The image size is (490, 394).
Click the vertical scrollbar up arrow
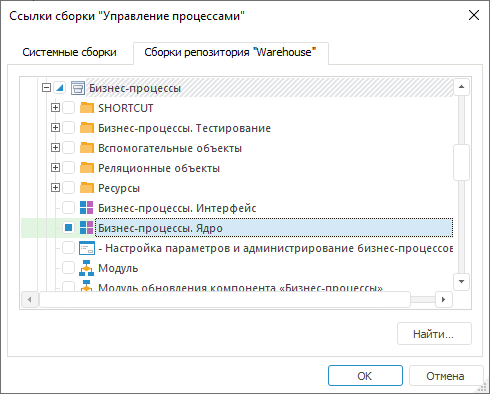[x=462, y=87]
